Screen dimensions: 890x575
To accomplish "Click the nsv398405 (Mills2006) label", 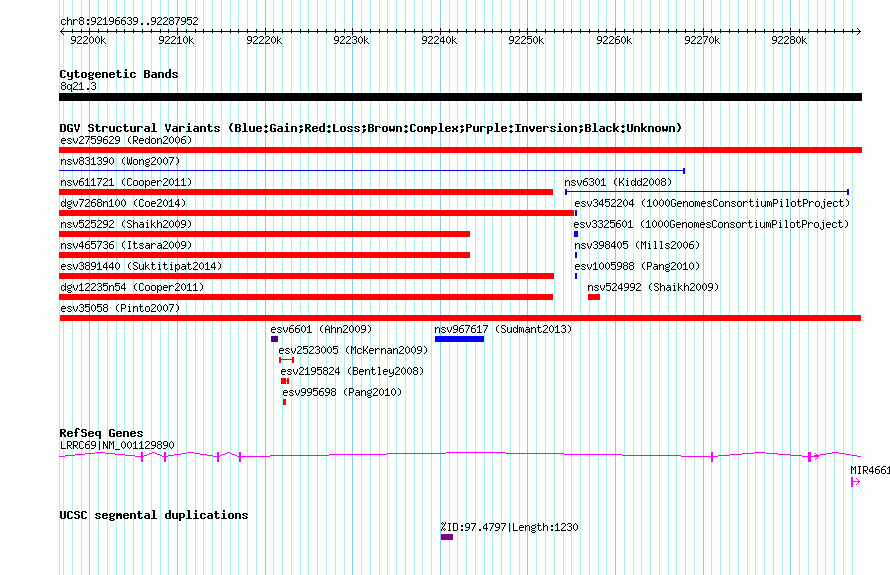I will (x=637, y=245).
